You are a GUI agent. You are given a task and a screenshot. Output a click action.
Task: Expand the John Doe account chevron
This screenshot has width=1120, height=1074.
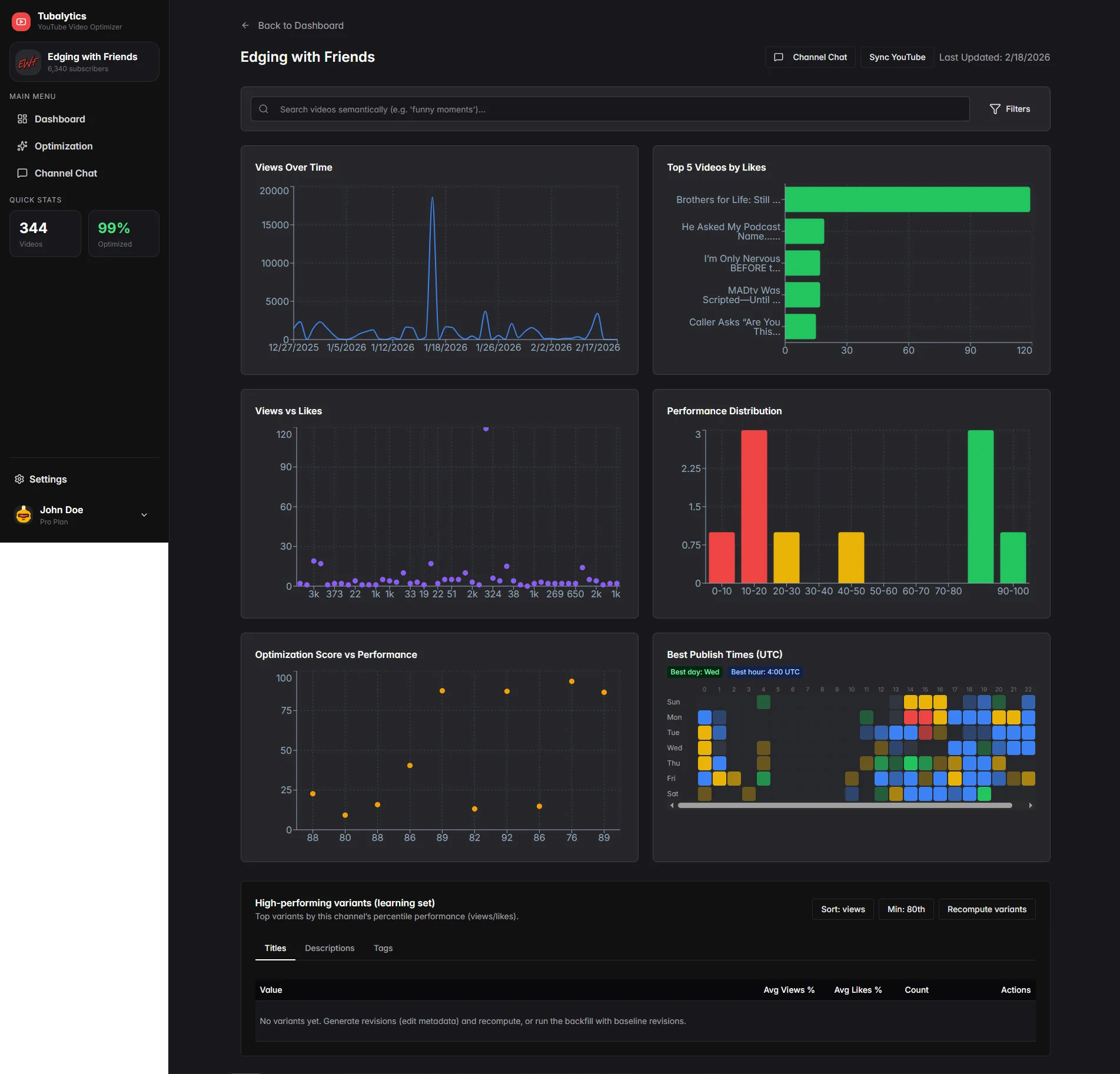[x=144, y=514]
